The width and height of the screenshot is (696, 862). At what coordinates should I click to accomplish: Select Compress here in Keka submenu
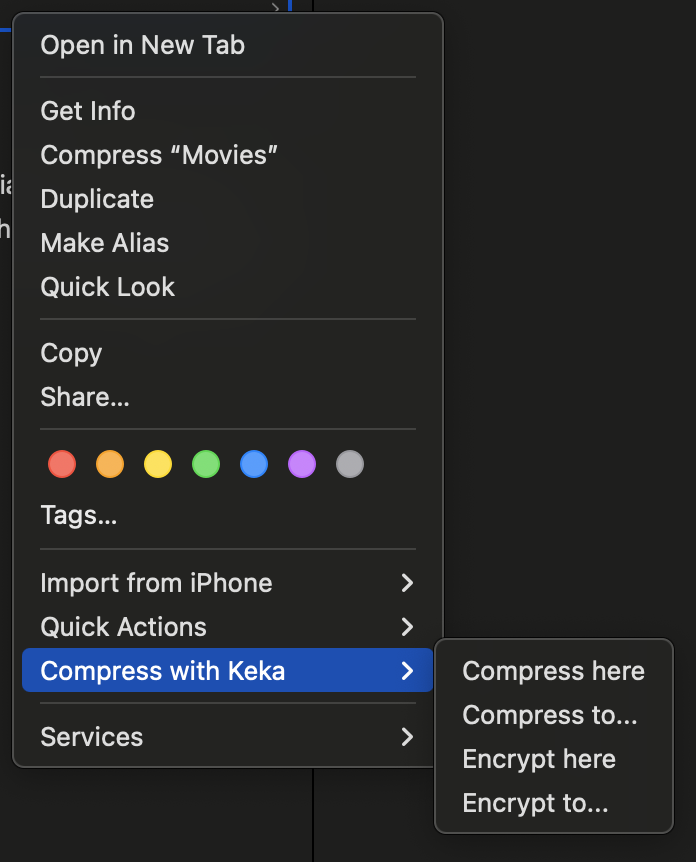553,671
